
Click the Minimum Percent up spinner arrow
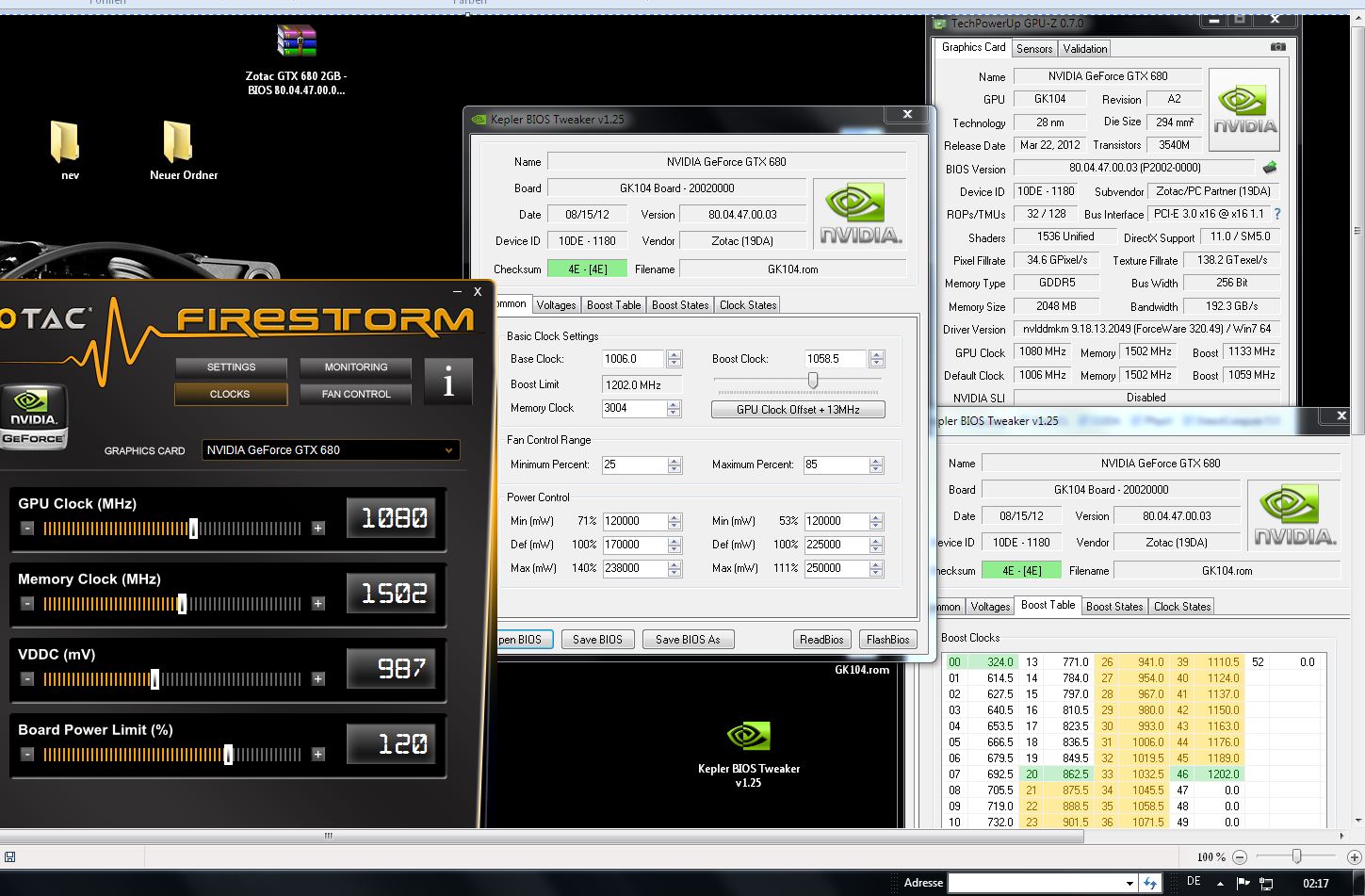pos(674,461)
